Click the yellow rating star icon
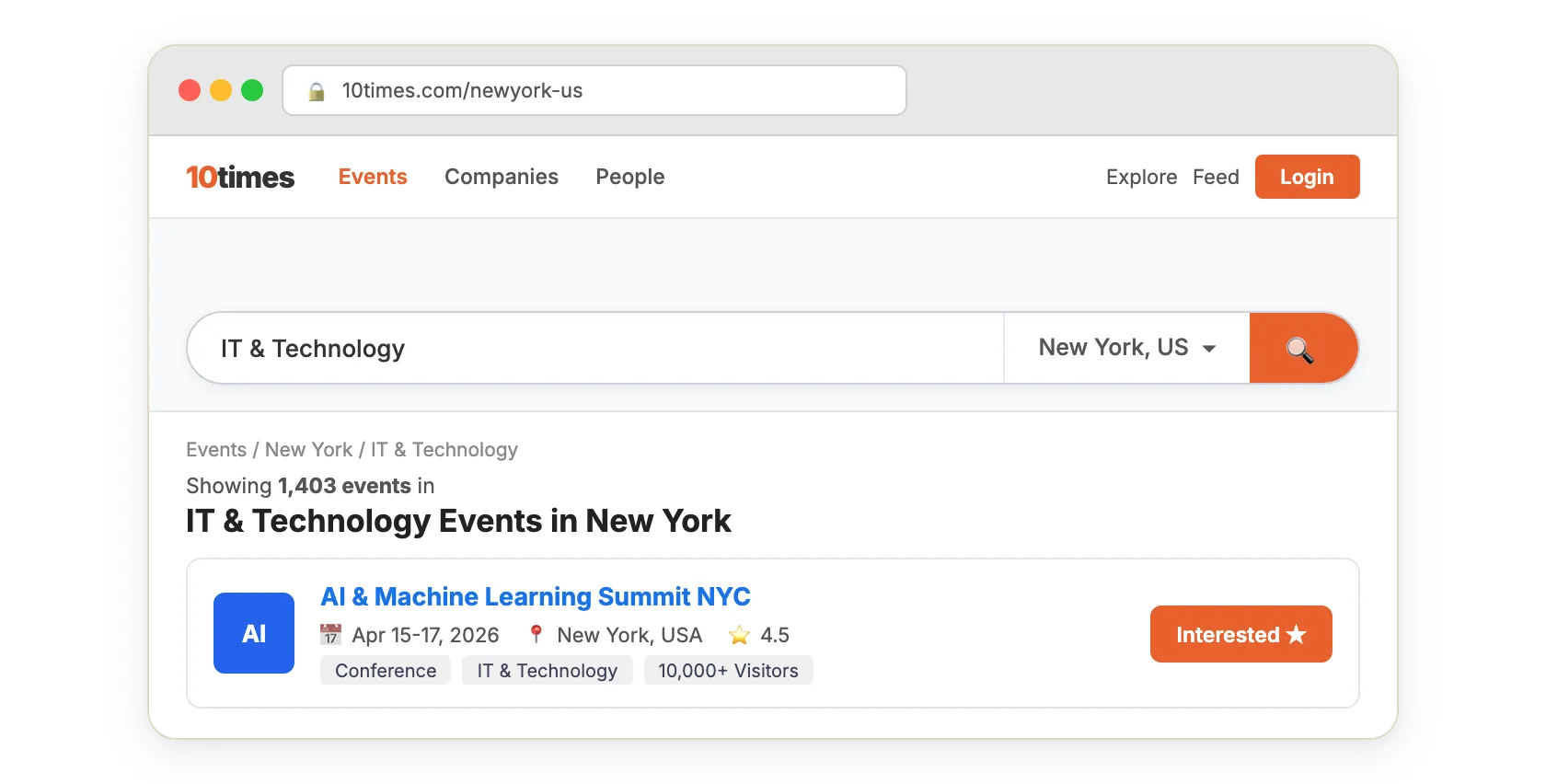Viewport: 1546px width, 784px height. pyautogui.click(x=739, y=635)
